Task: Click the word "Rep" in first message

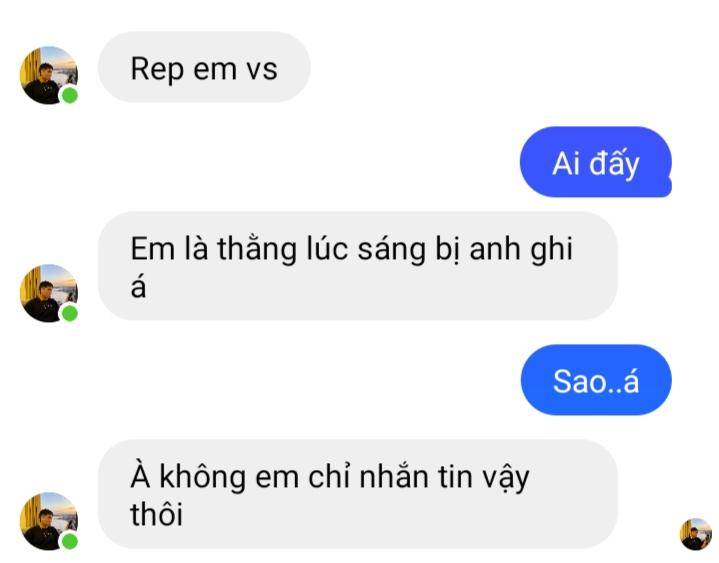Action: (x=157, y=70)
